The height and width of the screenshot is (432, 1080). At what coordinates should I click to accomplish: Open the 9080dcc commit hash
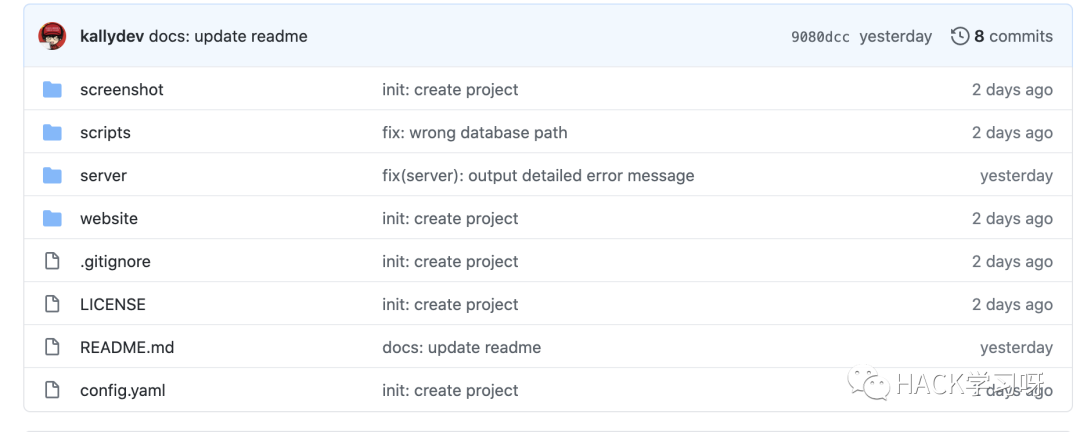click(x=820, y=37)
